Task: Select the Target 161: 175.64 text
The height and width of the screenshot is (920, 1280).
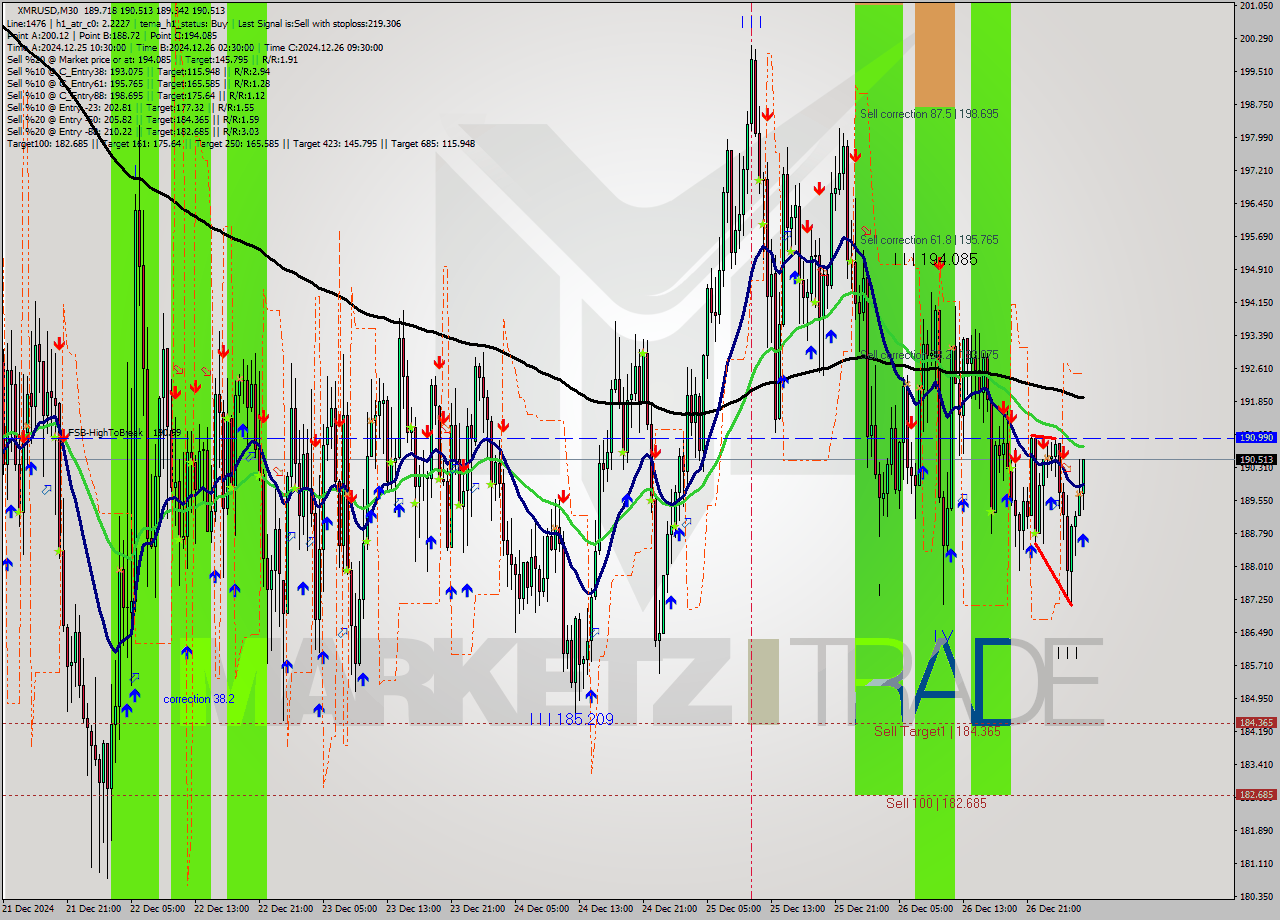Action: (x=142, y=144)
